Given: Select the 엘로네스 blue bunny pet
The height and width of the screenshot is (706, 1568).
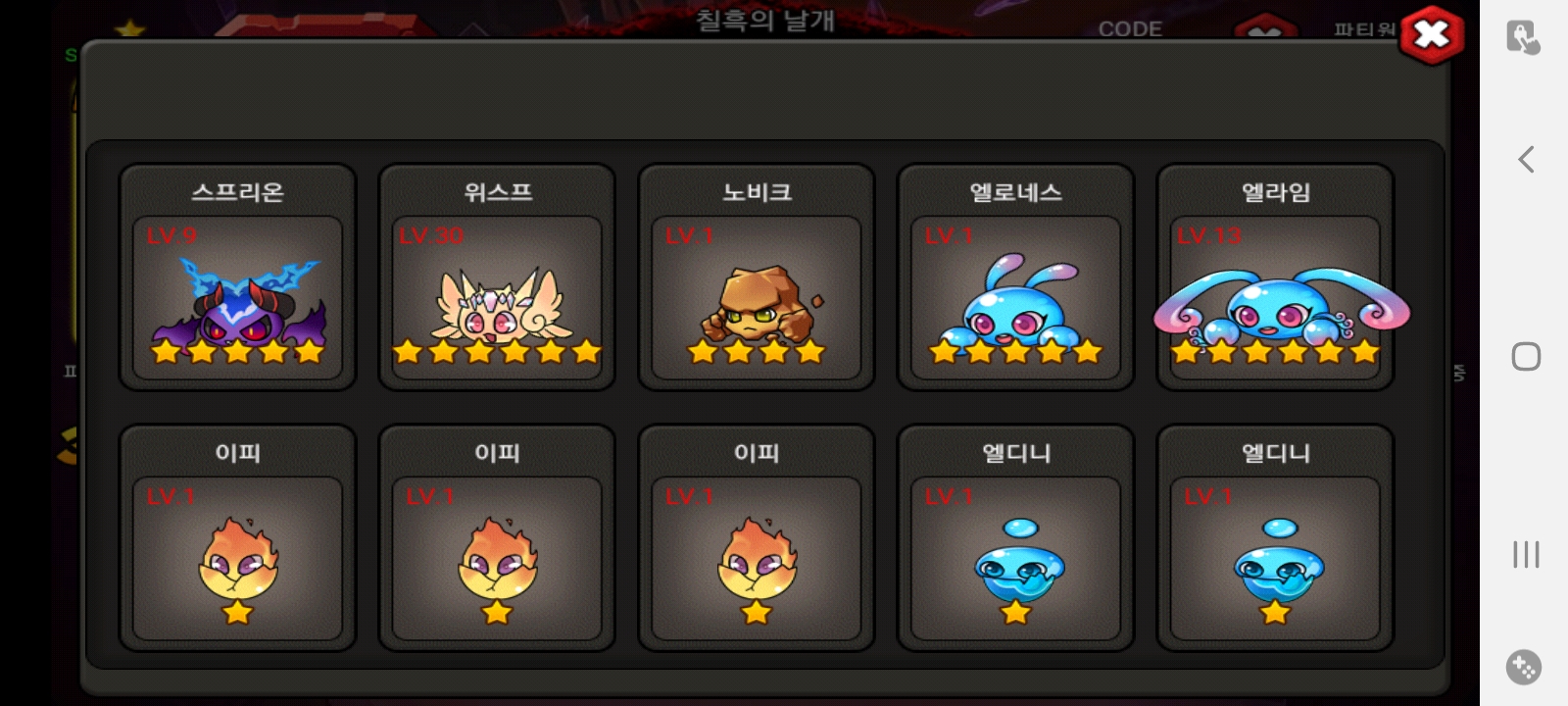Looking at the screenshot, I should (x=1015, y=277).
